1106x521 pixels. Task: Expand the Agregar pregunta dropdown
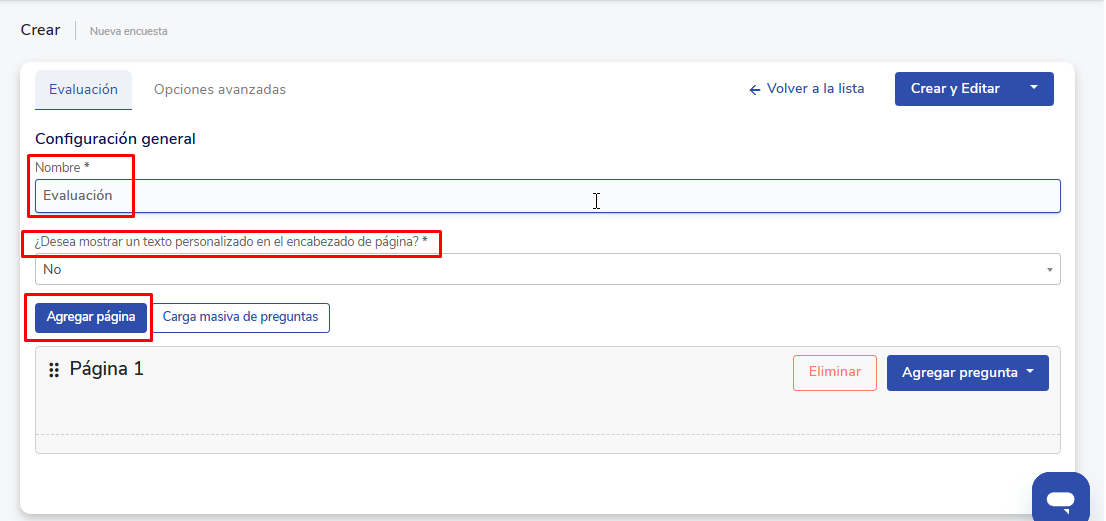(x=967, y=372)
